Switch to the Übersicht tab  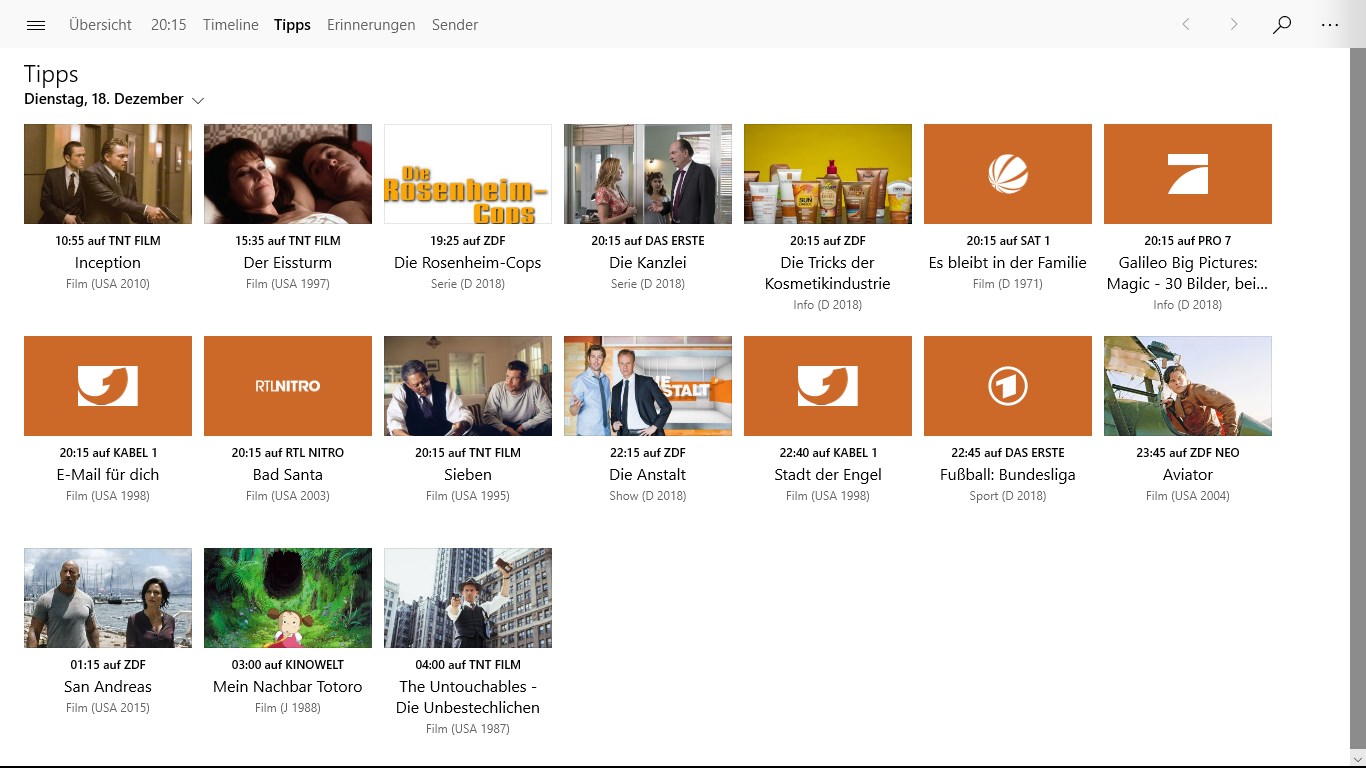point(100,25)
